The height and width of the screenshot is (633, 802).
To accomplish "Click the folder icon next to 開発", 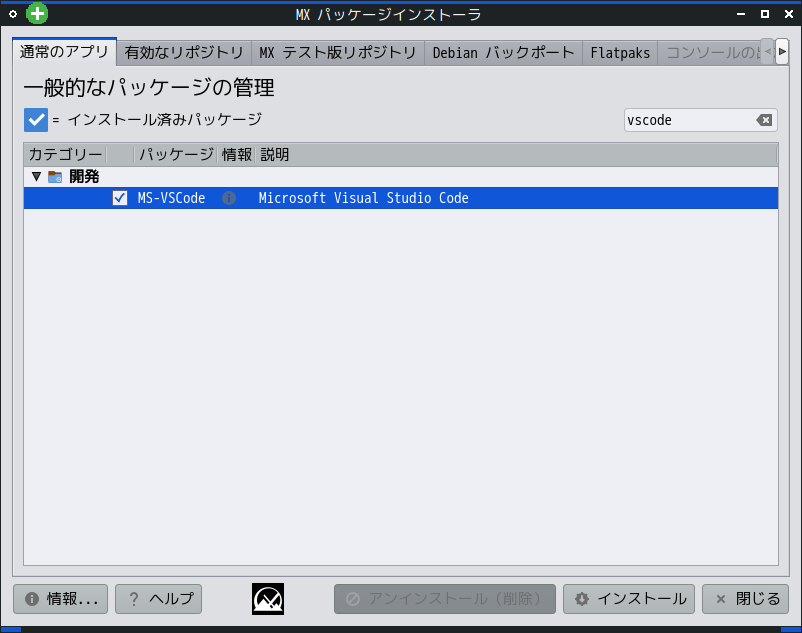I will tap(54, 176).
